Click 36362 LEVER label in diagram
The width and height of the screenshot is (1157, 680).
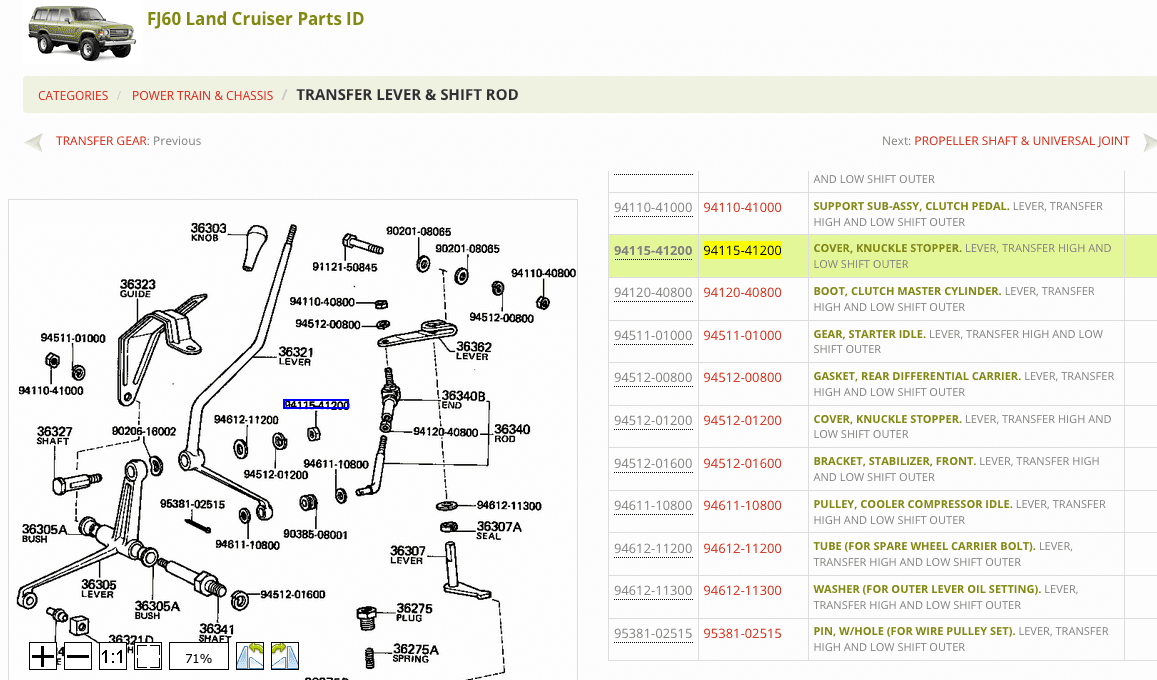(474, 350)
